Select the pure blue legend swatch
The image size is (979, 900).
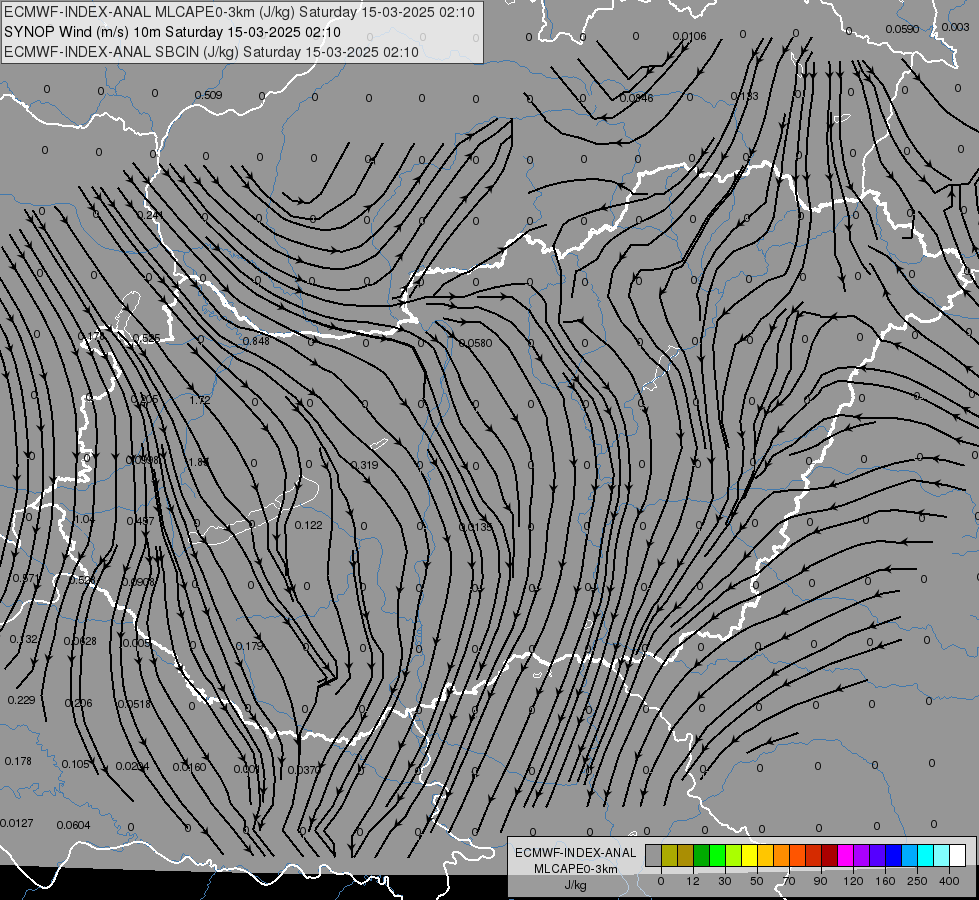894,855
